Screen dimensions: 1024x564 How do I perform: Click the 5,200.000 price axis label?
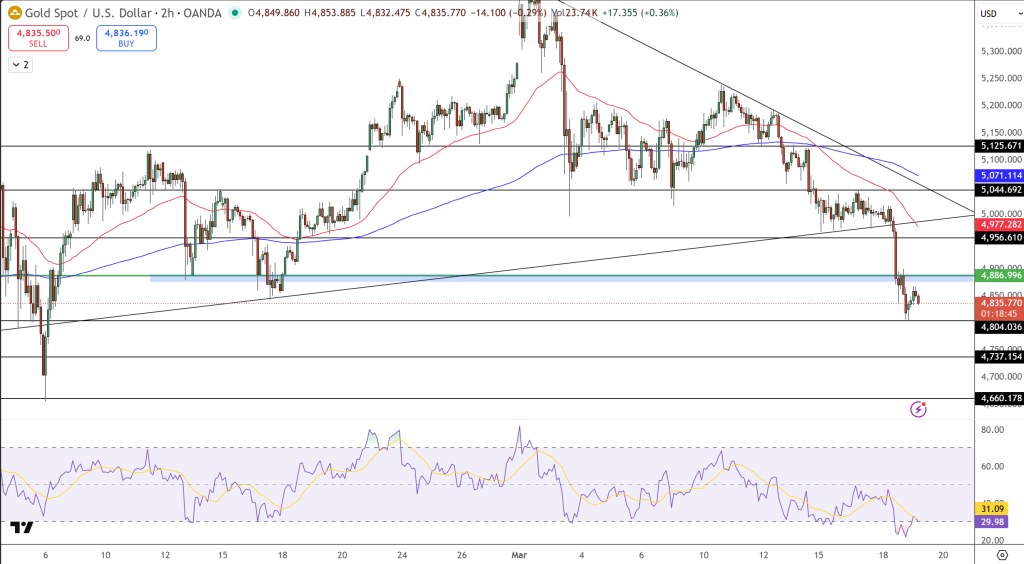coord(1002,105)
